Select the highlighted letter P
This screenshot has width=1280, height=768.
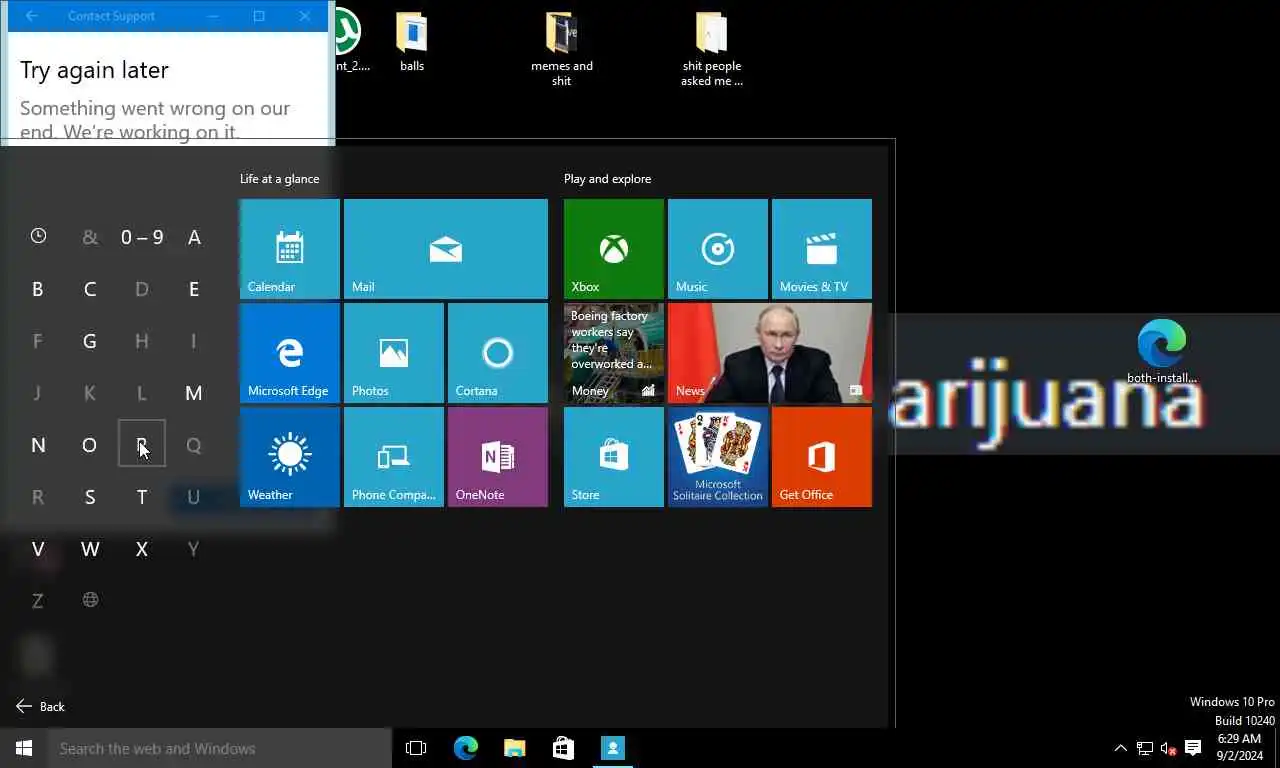pyautogui.click(x=142, y=444)
